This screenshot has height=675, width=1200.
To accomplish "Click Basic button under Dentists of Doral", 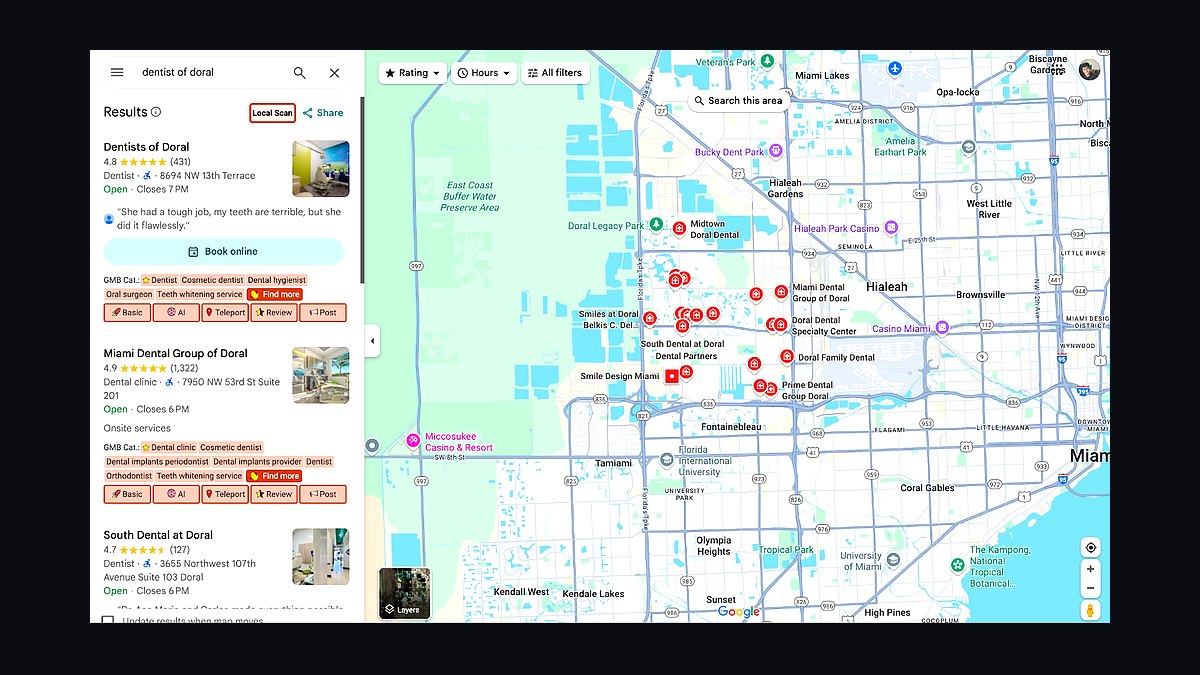I will [x=127, y=312].
